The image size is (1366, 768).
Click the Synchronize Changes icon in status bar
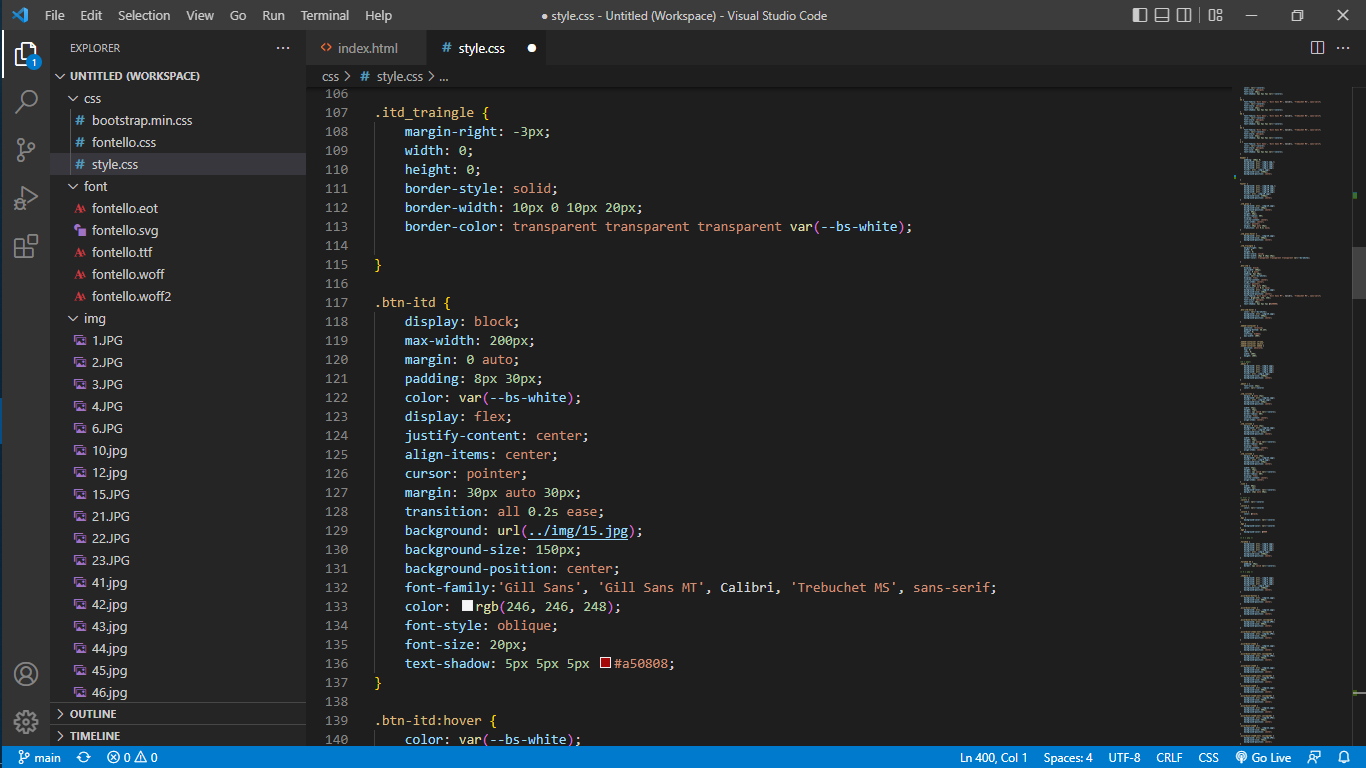[x=84, y=757]
